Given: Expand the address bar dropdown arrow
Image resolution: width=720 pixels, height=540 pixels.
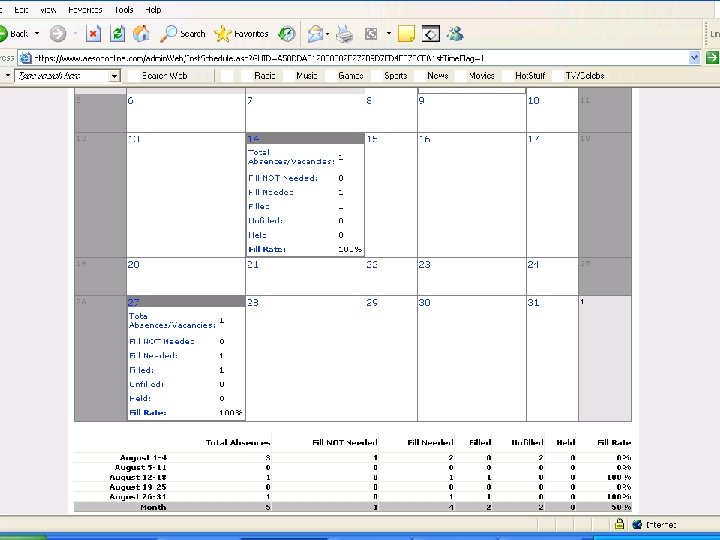Looking at the screenshot, I should pos(694,58).
